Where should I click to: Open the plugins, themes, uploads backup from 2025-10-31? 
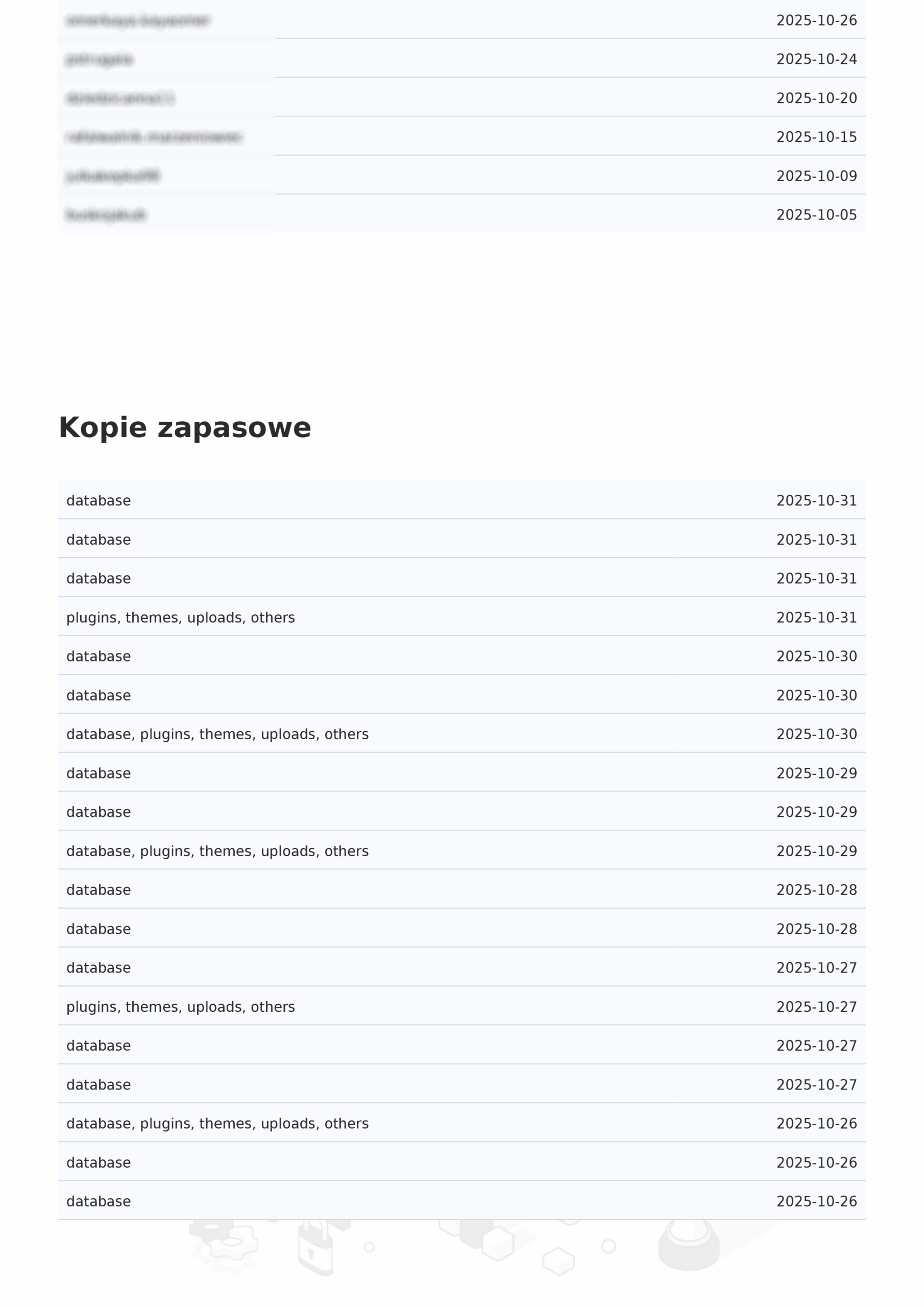(181, 617)
